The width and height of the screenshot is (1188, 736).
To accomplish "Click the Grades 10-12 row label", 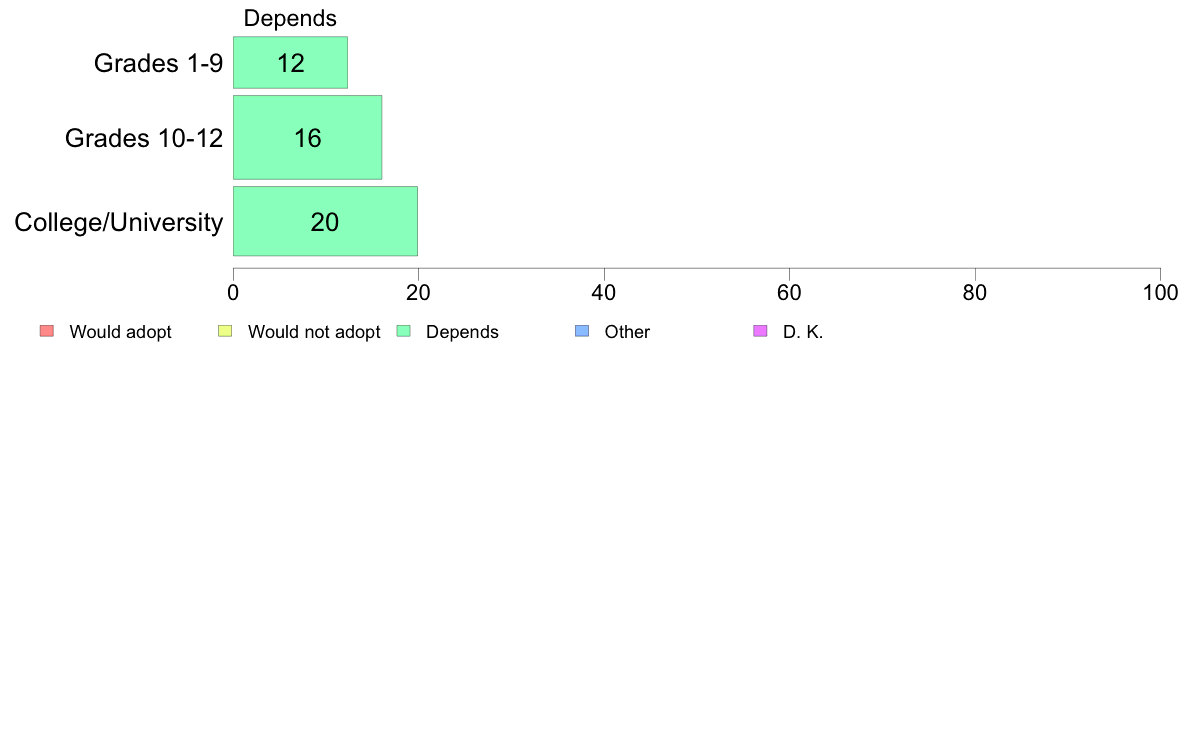I will 144,138.
